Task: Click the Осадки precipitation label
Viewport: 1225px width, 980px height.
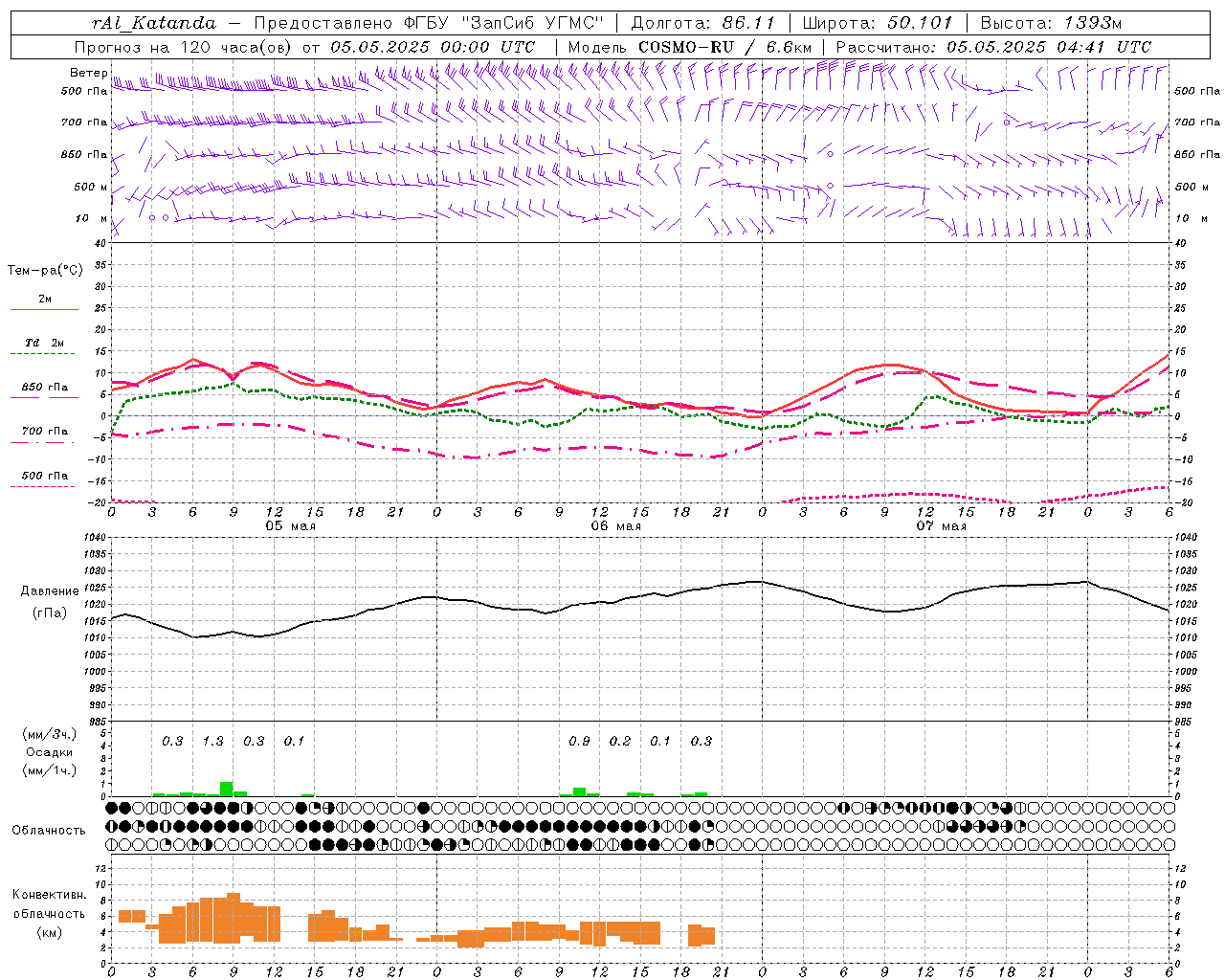Action: point(50,752)
